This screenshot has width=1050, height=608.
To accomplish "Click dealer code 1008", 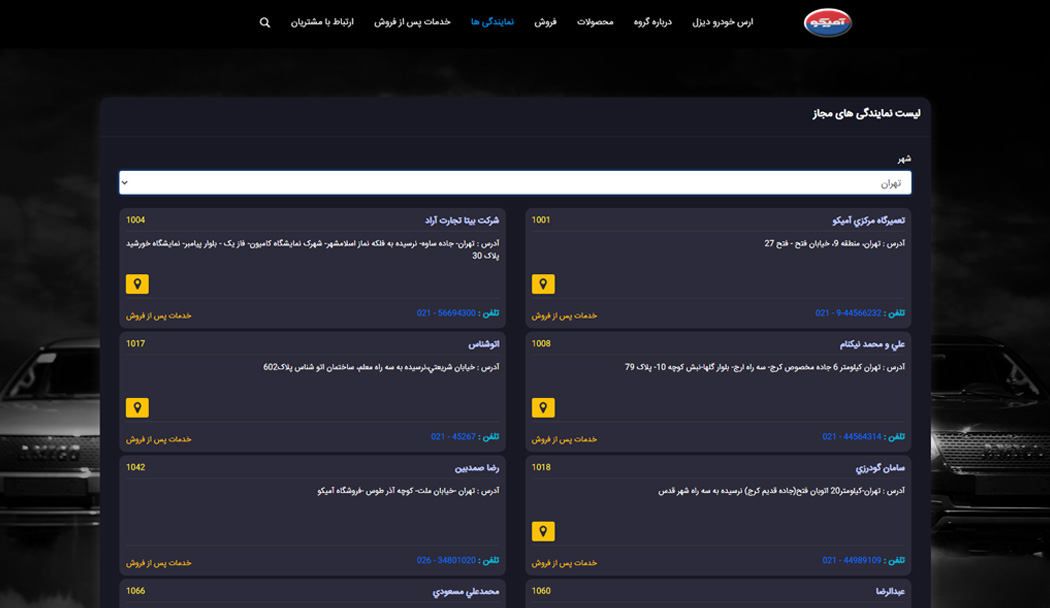I will point(541,344).
